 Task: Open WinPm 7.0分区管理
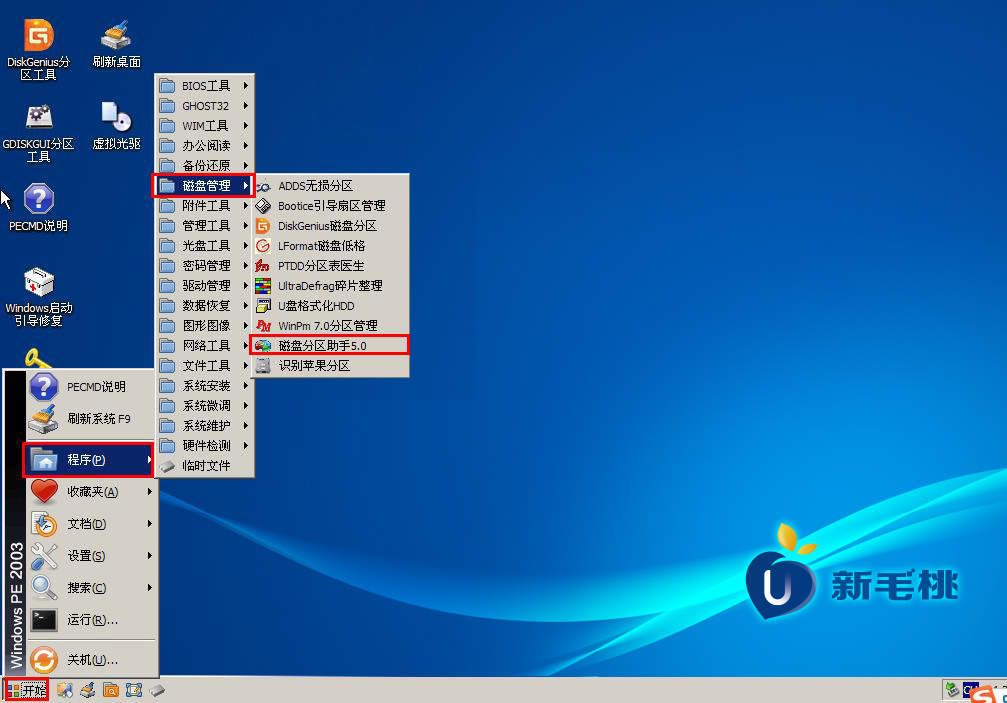point(330,325)
